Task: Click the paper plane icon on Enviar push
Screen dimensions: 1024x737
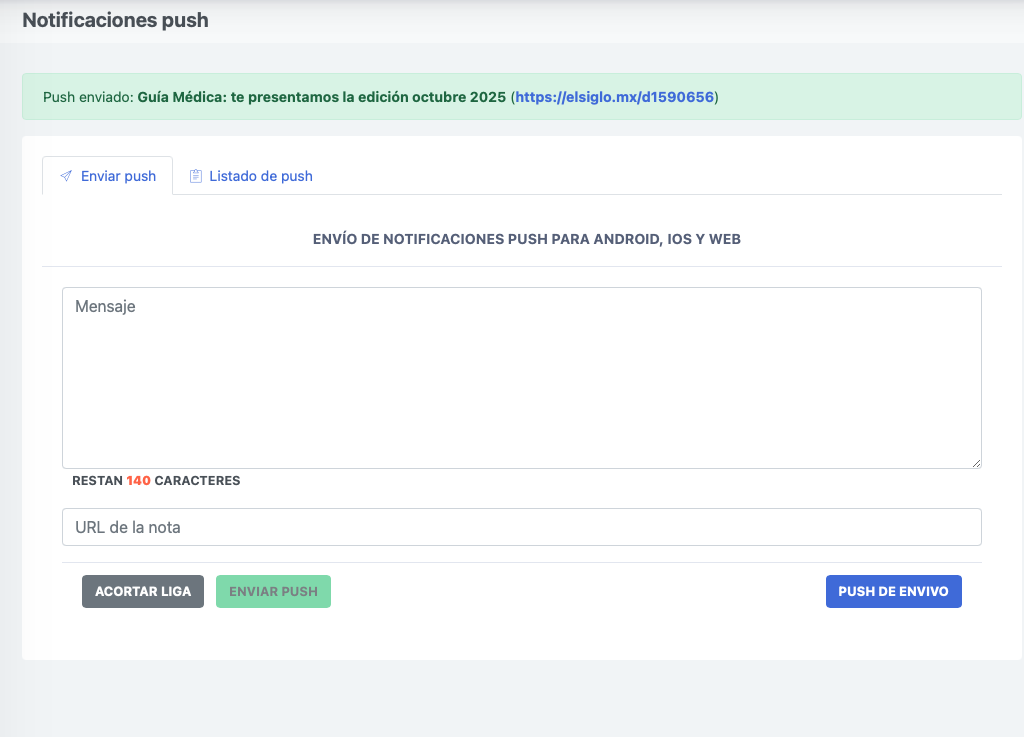Action: pyautogui.click(x=66, y=176)
